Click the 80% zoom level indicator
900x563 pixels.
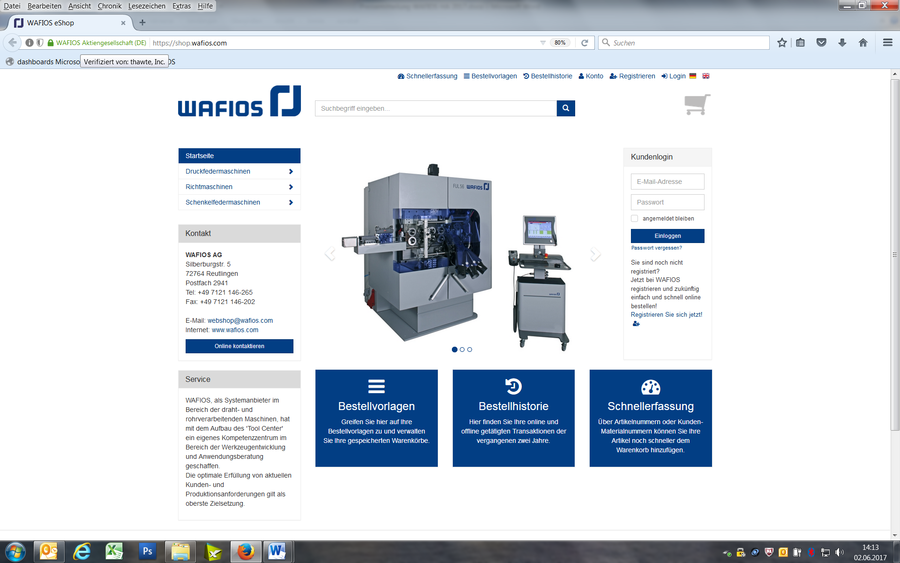(560, 42)
